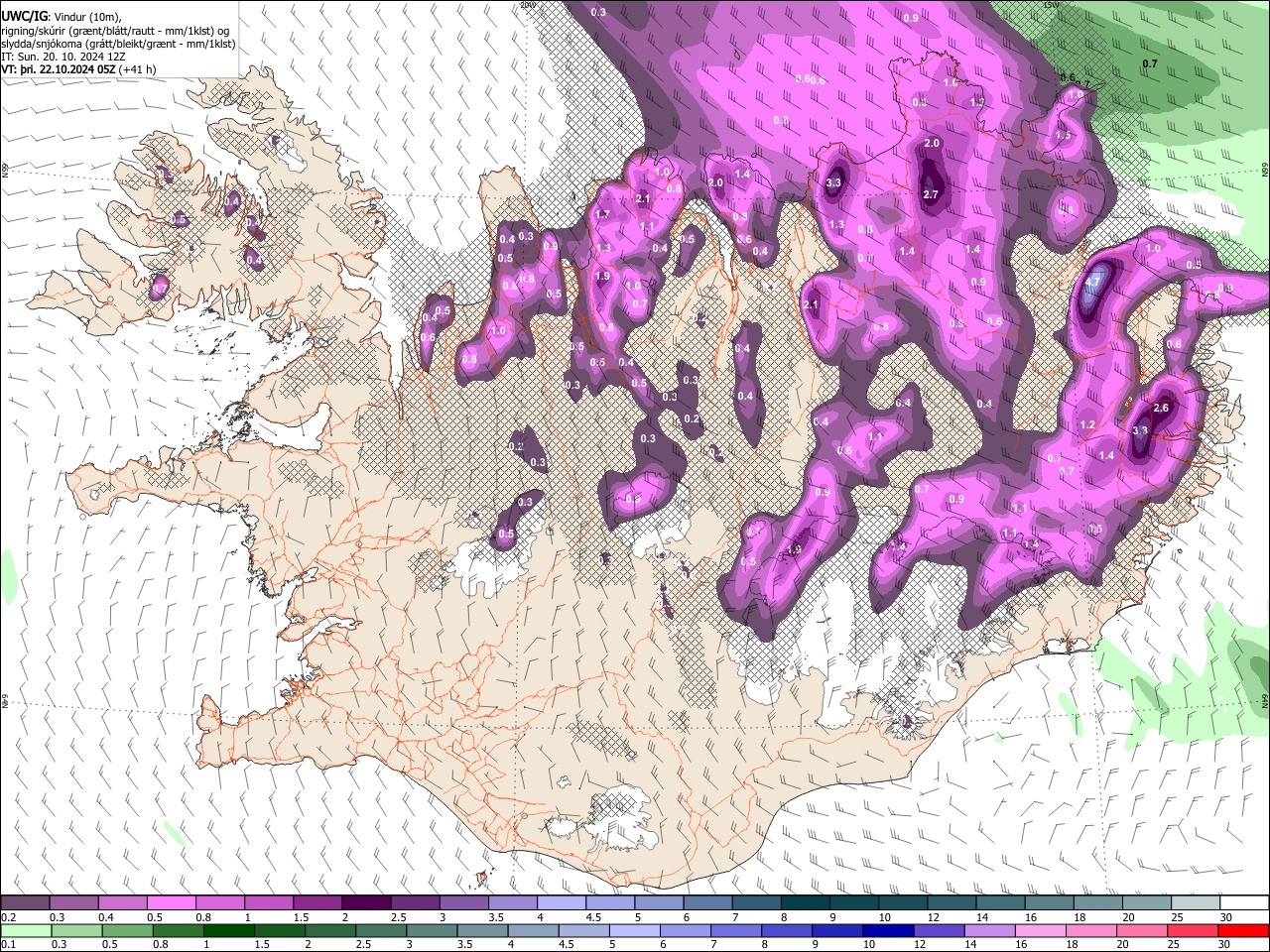Viewport: 1270px width, 952px height.
Task: Click the '30' label under the top legend row
Action: [1225, 917]
